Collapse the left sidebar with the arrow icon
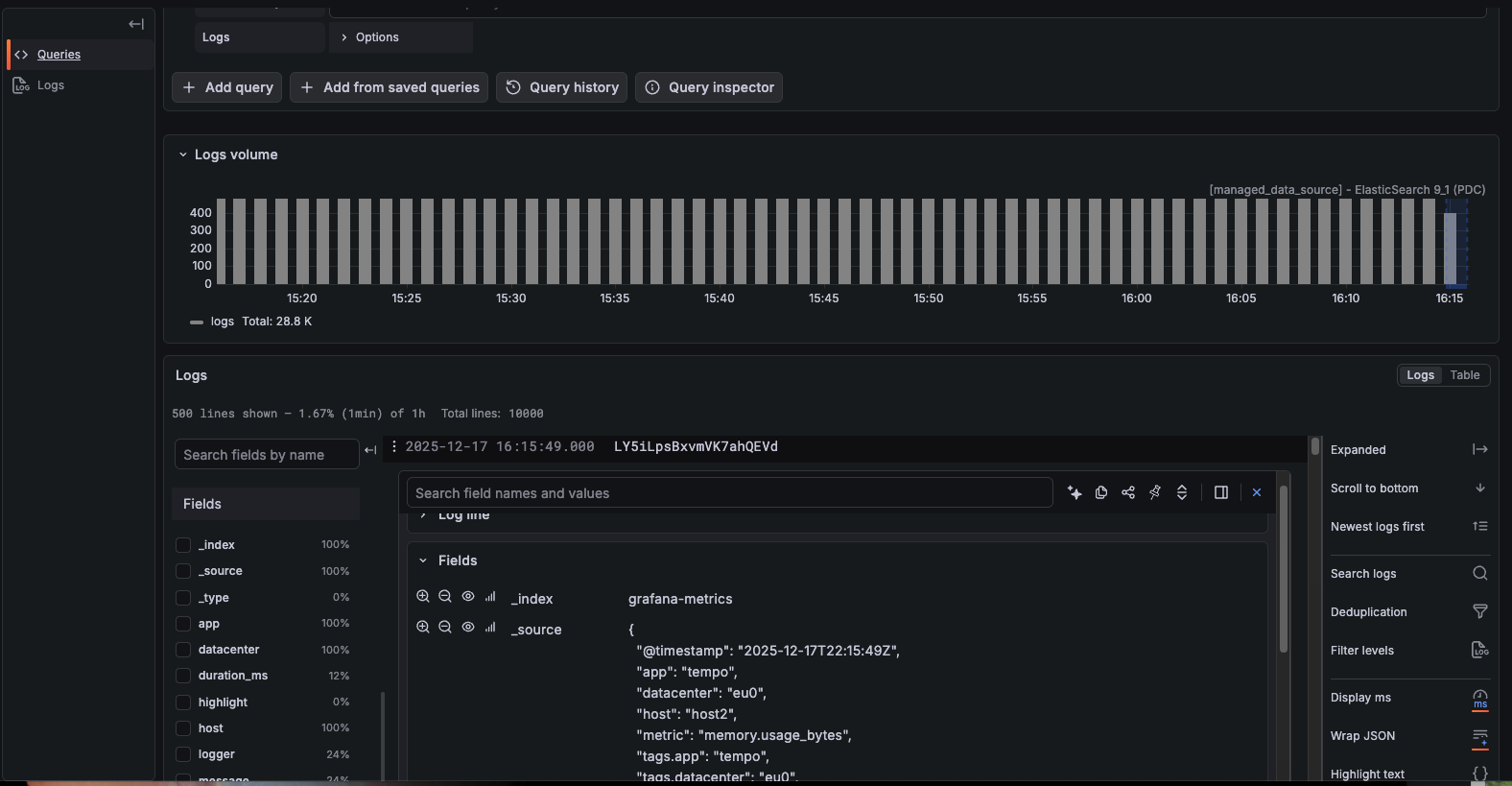The width and height of the screenshot is (1512, 786). [136, 24]
